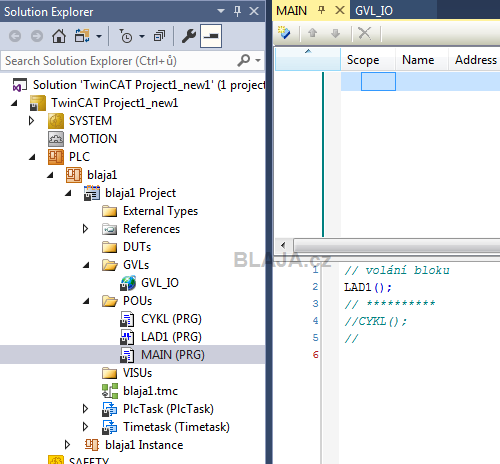Switch to the GVL_IO editor tab
Screen dimensions: 500x464
(374, 11)
